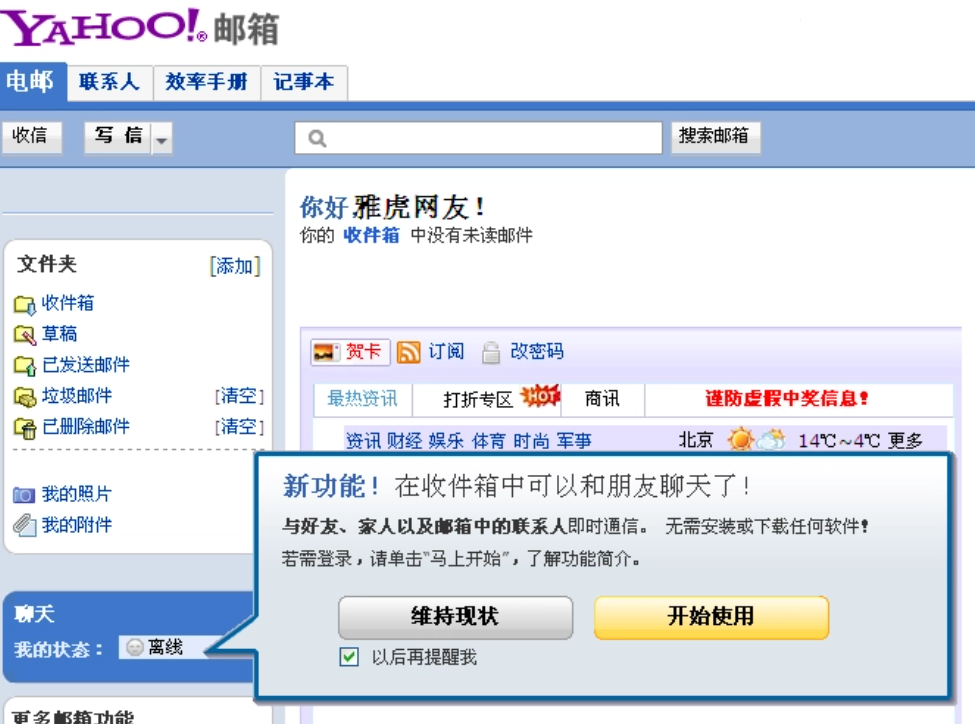Viewport: 975px width, 724px height.
Task: Click the greeting card image icon
Action: [326, 352]
